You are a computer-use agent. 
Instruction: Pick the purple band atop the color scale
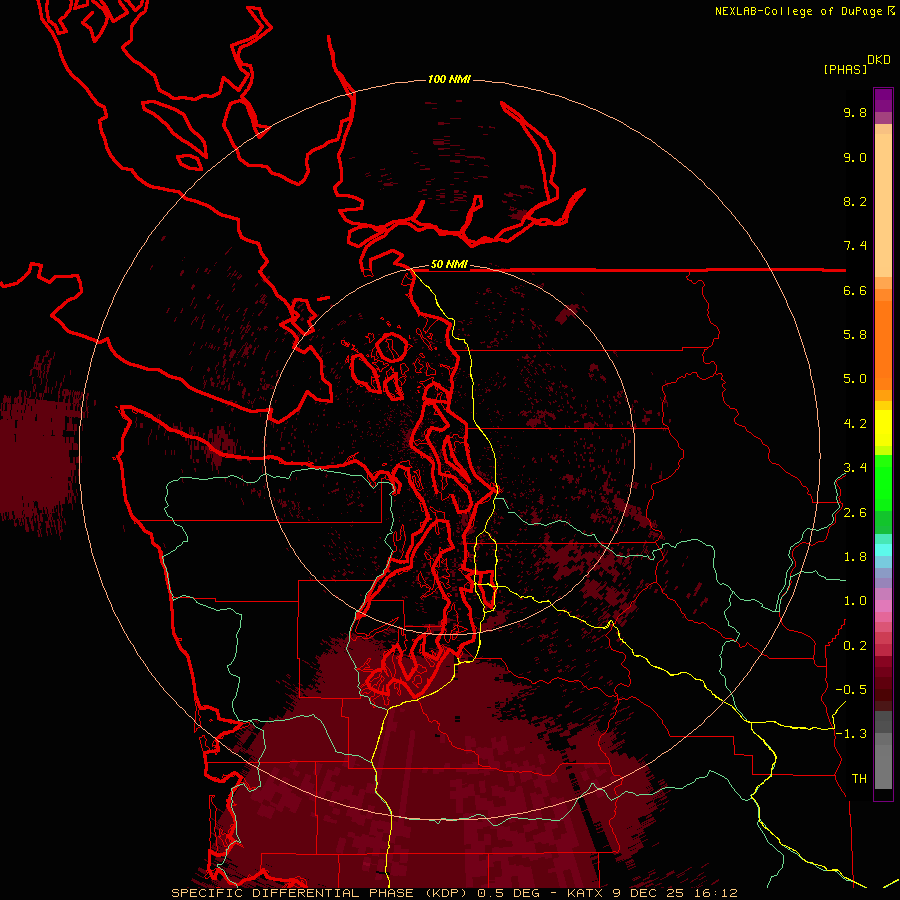(x=883, y=100)
